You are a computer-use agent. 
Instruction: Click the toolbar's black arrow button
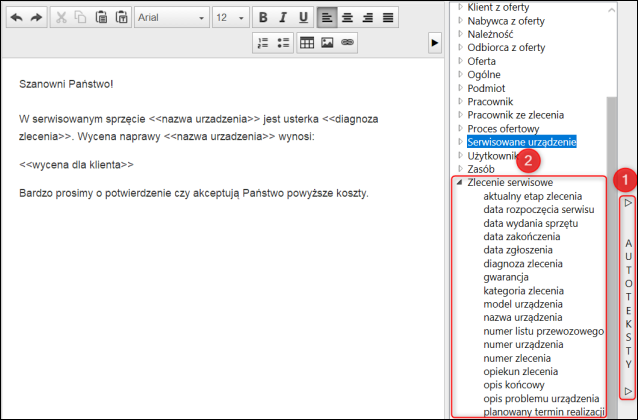[x=435, y=43]
